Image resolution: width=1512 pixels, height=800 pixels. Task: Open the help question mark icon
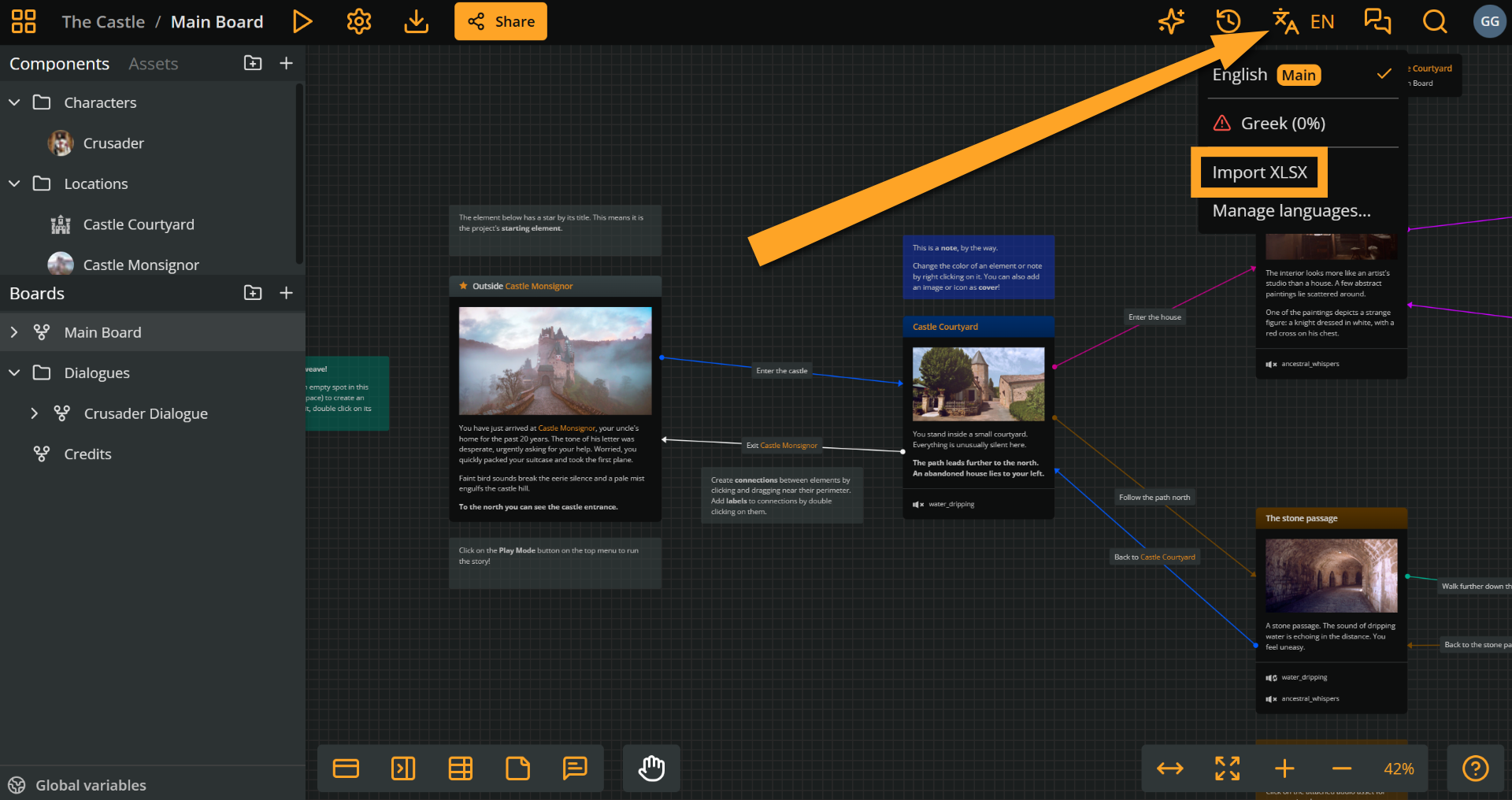pyautogui.click(x=1475, y=769)
